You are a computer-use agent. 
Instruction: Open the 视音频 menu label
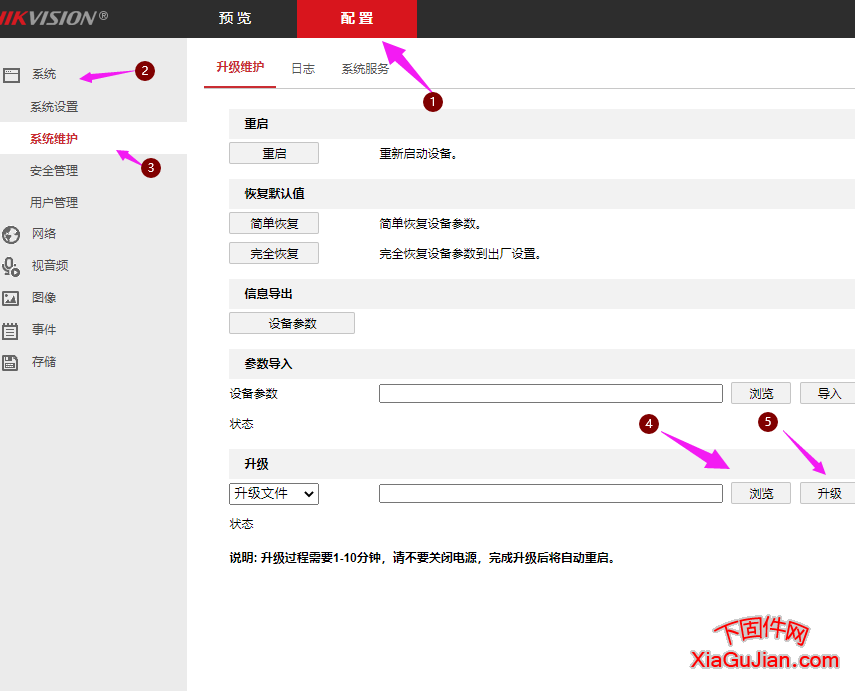coord(50,266)
